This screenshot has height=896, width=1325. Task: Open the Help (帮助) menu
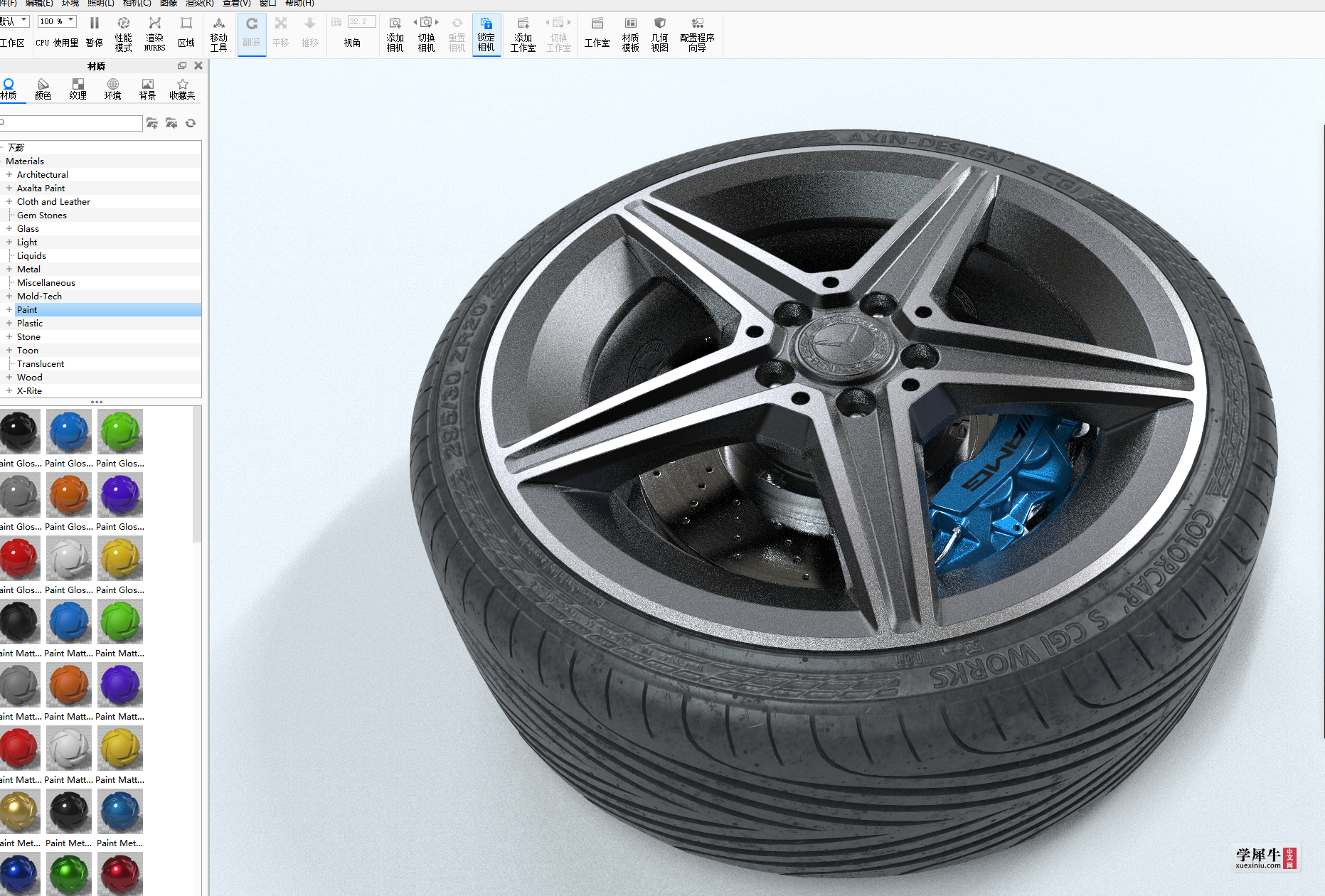coord(299,4)
